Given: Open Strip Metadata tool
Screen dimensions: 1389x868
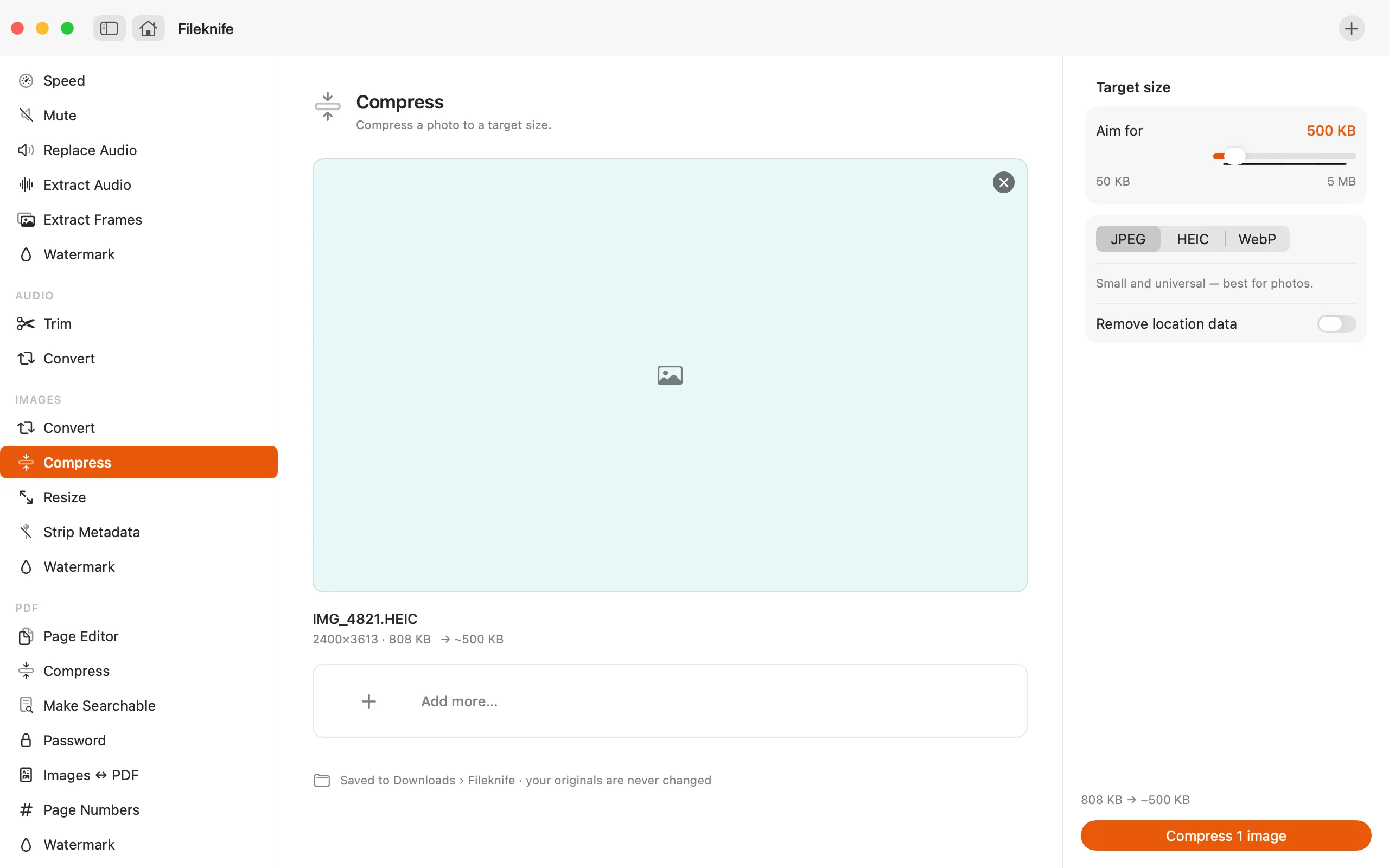Looking at the screenshot, I should (139, 532).
